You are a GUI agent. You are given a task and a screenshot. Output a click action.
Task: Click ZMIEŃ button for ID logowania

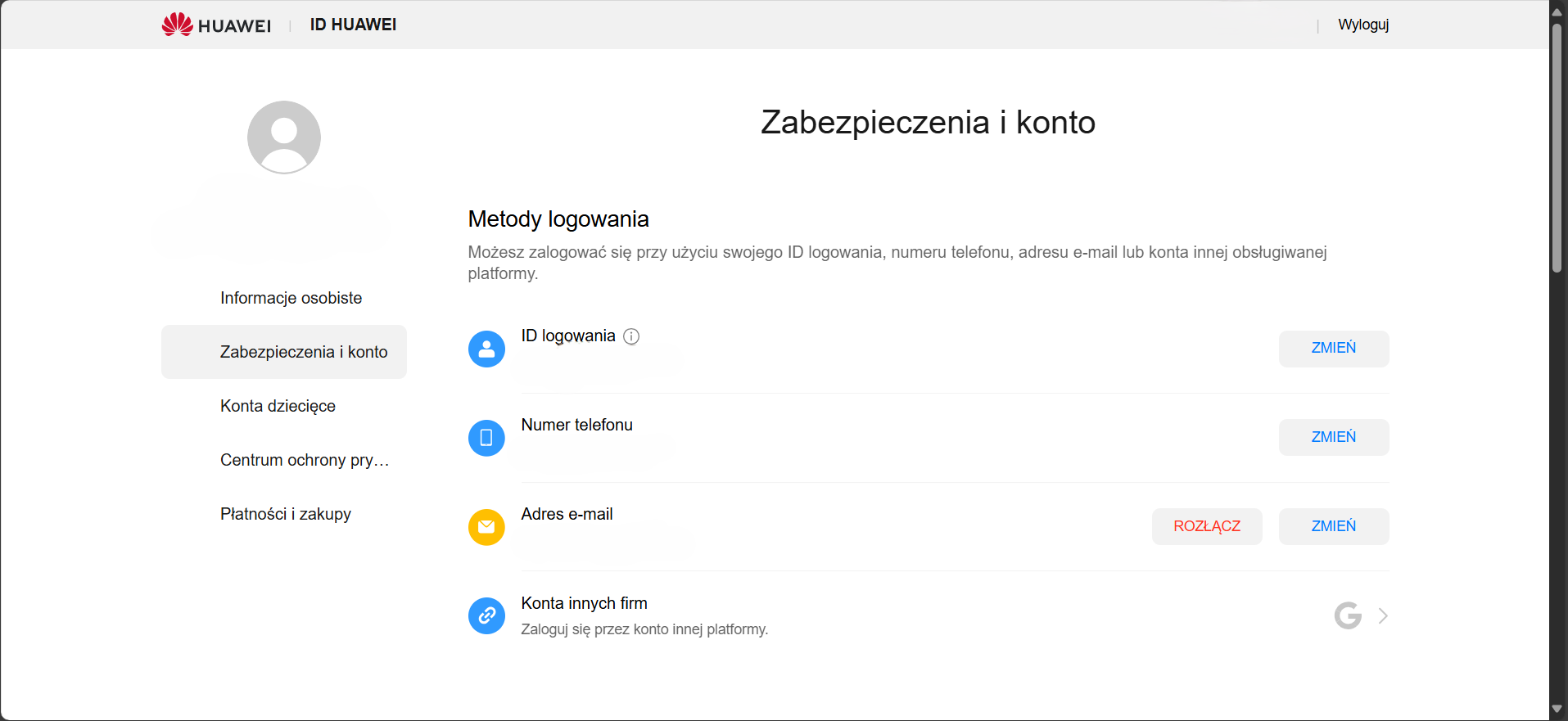1334,349
